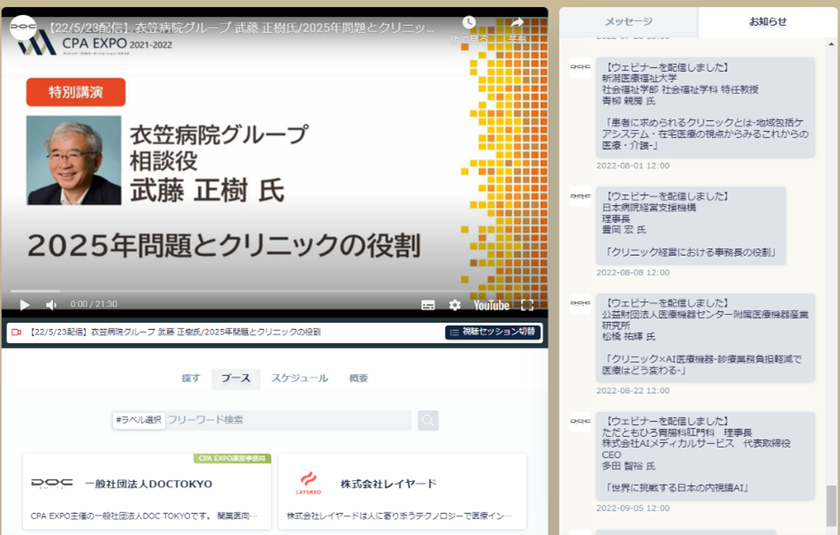Click the Watch Later clock icon

[469, 23]
